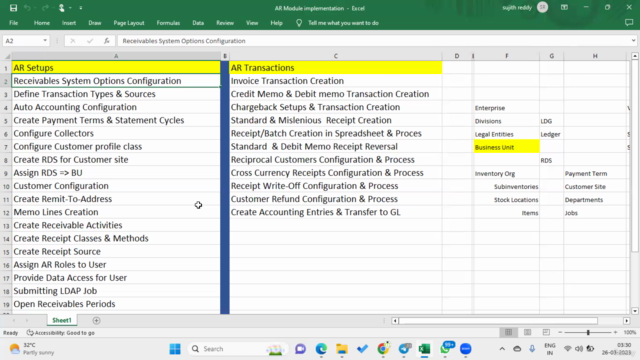Open the Data ribbon tab

coord(198,23)
